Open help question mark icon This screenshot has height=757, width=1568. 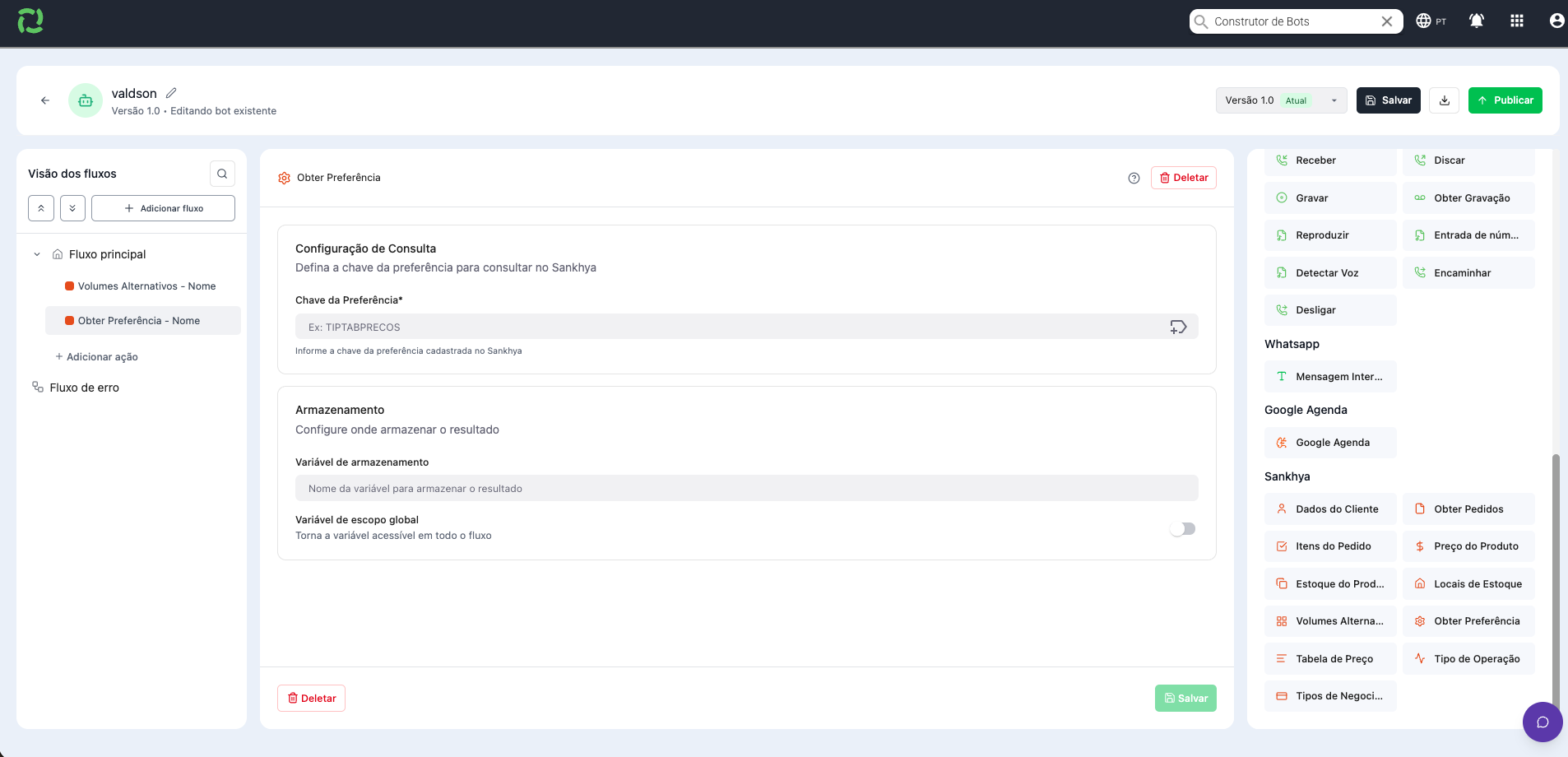pyautogui.click(x=1134, y=178)
